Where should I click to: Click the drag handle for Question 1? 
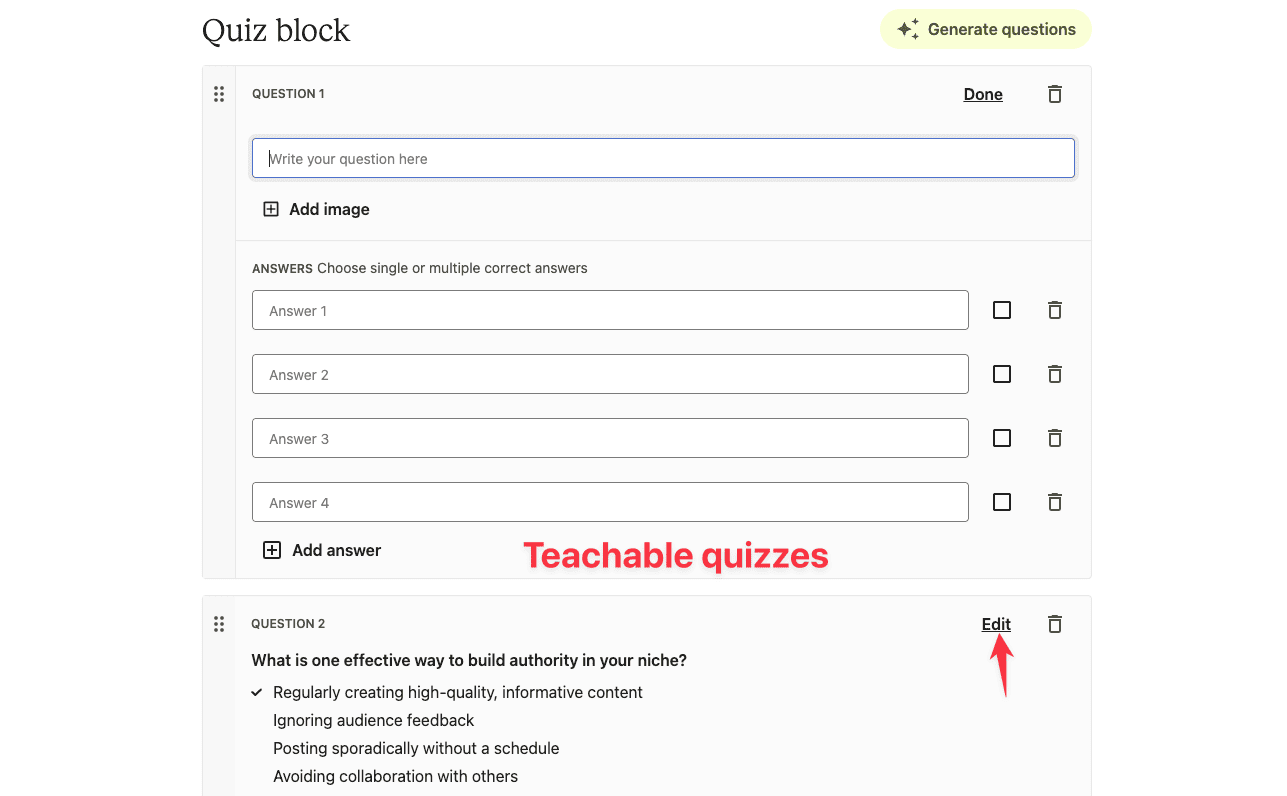pos(219,94)
